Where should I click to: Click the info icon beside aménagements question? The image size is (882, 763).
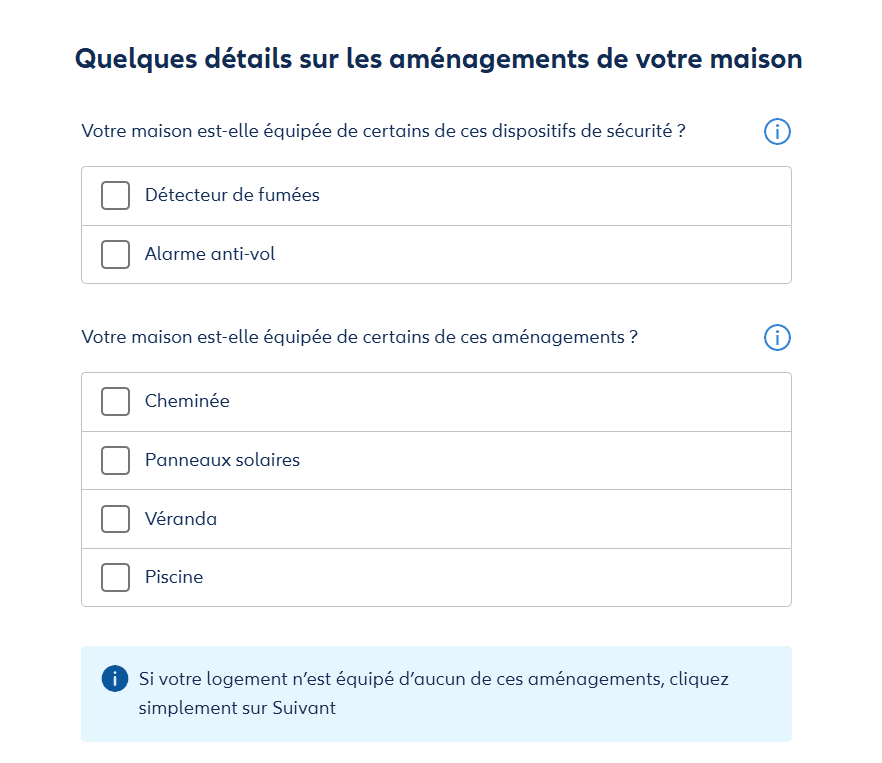(x=777, y=337)
